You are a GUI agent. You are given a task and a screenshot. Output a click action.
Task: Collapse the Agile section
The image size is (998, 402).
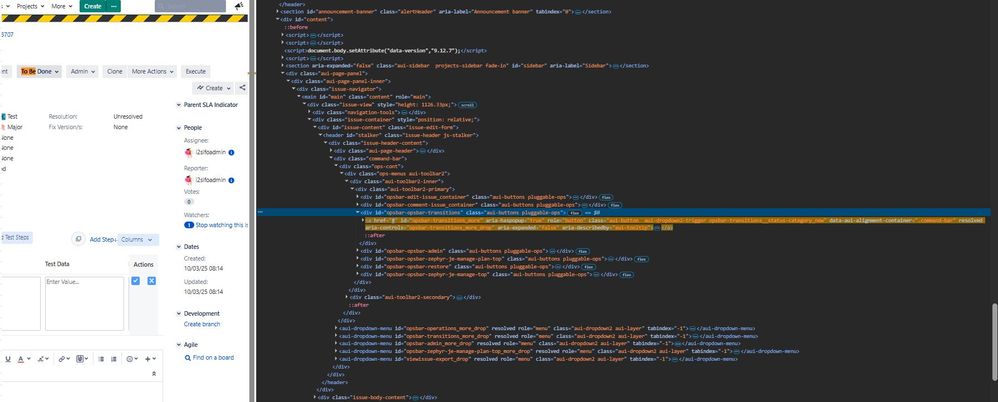click(179, 345)
